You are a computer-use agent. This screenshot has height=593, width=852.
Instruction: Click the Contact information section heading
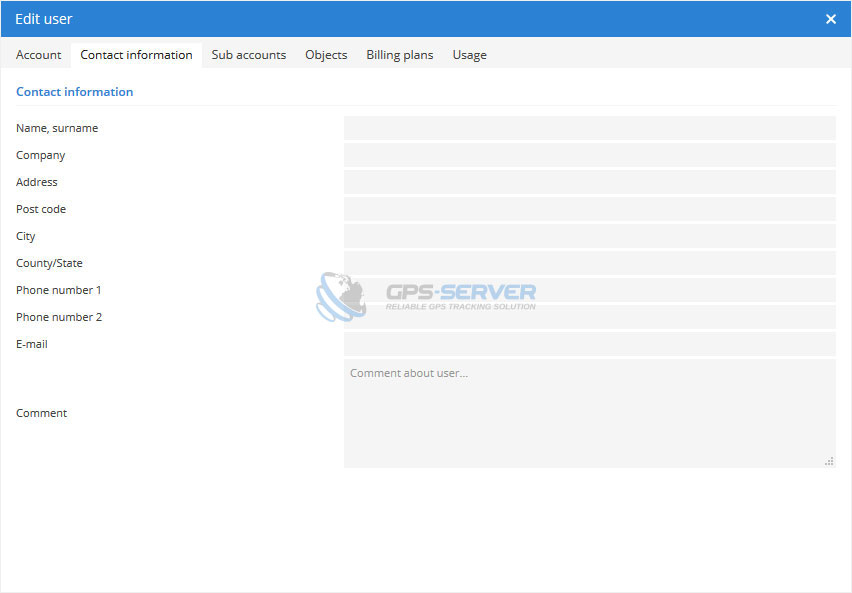coord(75,92)
